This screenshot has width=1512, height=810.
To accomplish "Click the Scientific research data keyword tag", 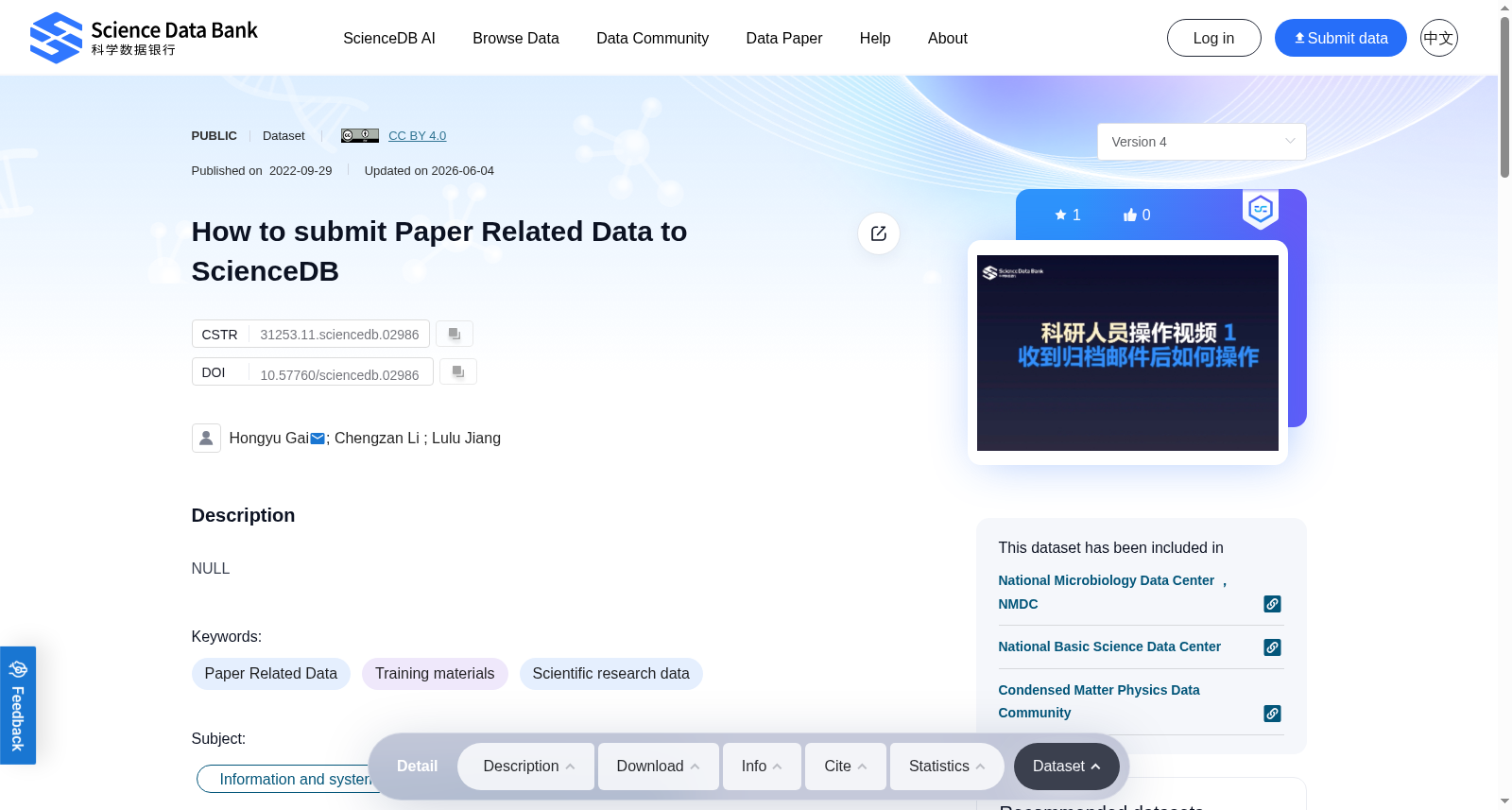I will click(611, 674).
